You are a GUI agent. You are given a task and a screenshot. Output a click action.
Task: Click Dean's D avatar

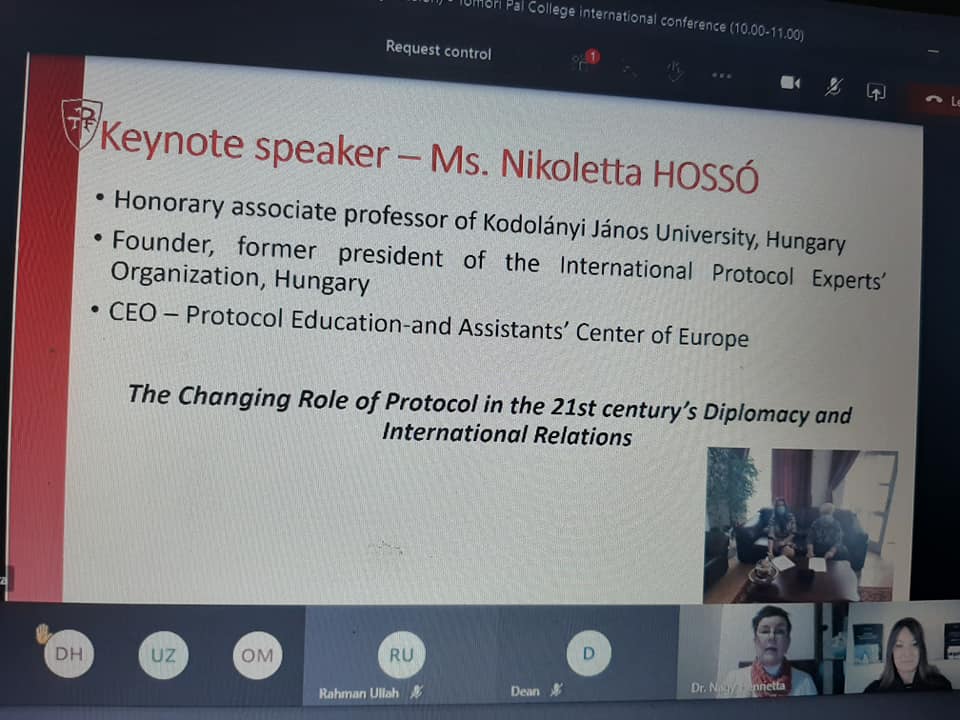(588, 654)
